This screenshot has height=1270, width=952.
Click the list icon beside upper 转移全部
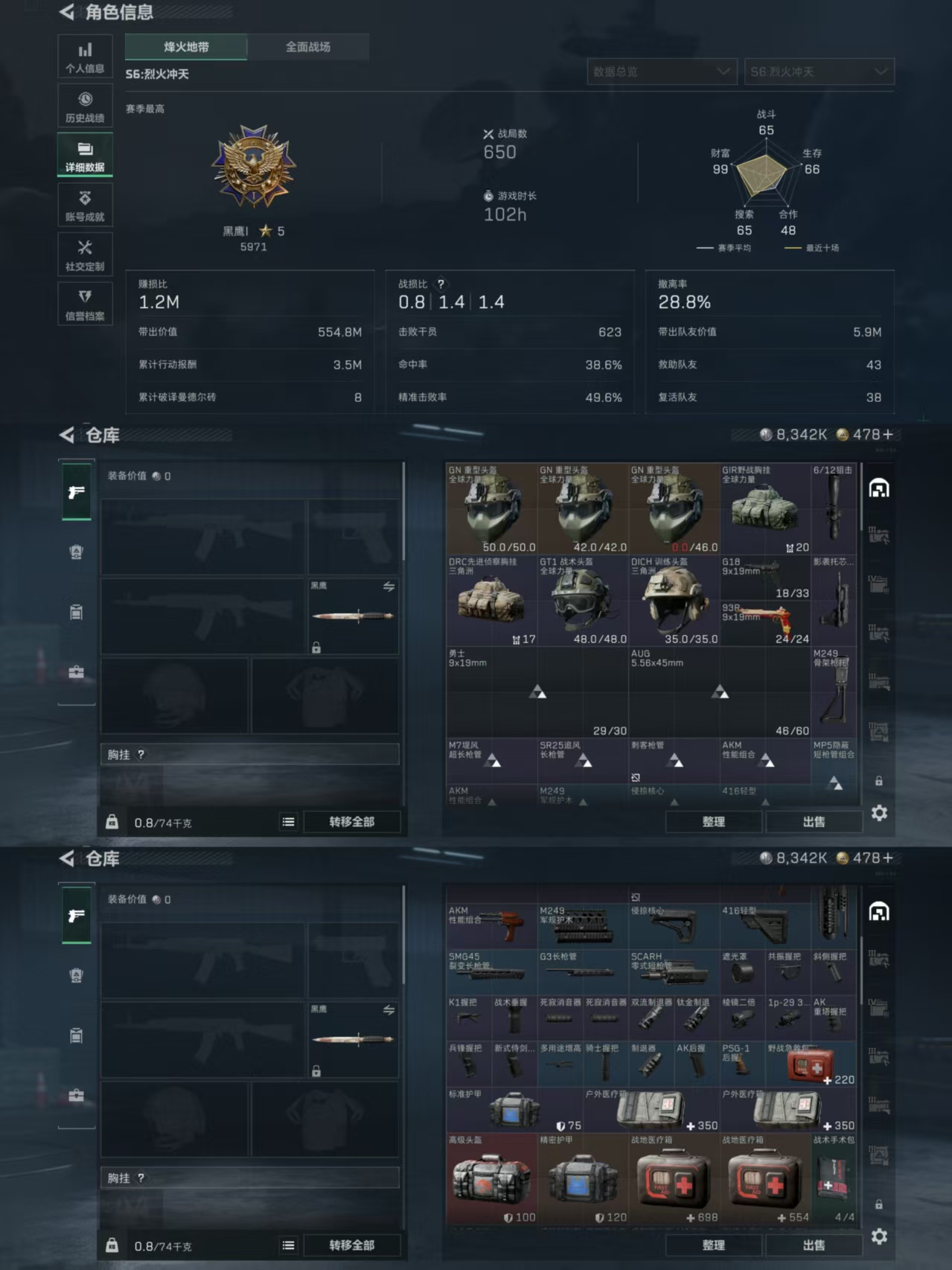click(x=288, y=822)
